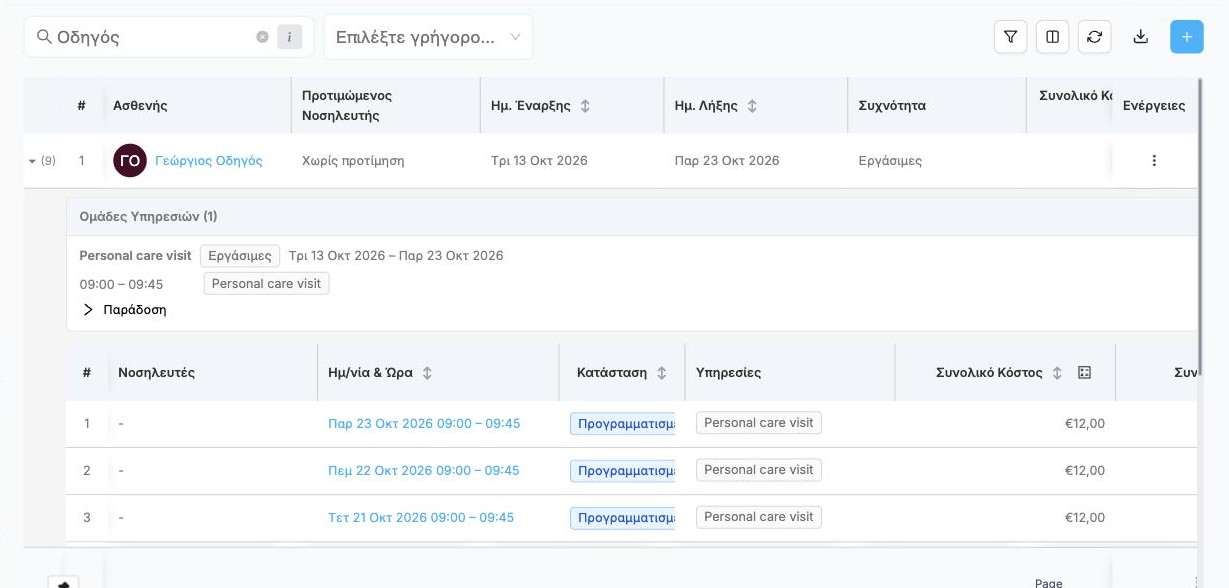Click the calculator icon beside Συνολικό Κόστος
This screenshot has width=1229, height=588.
[1085, 373]
